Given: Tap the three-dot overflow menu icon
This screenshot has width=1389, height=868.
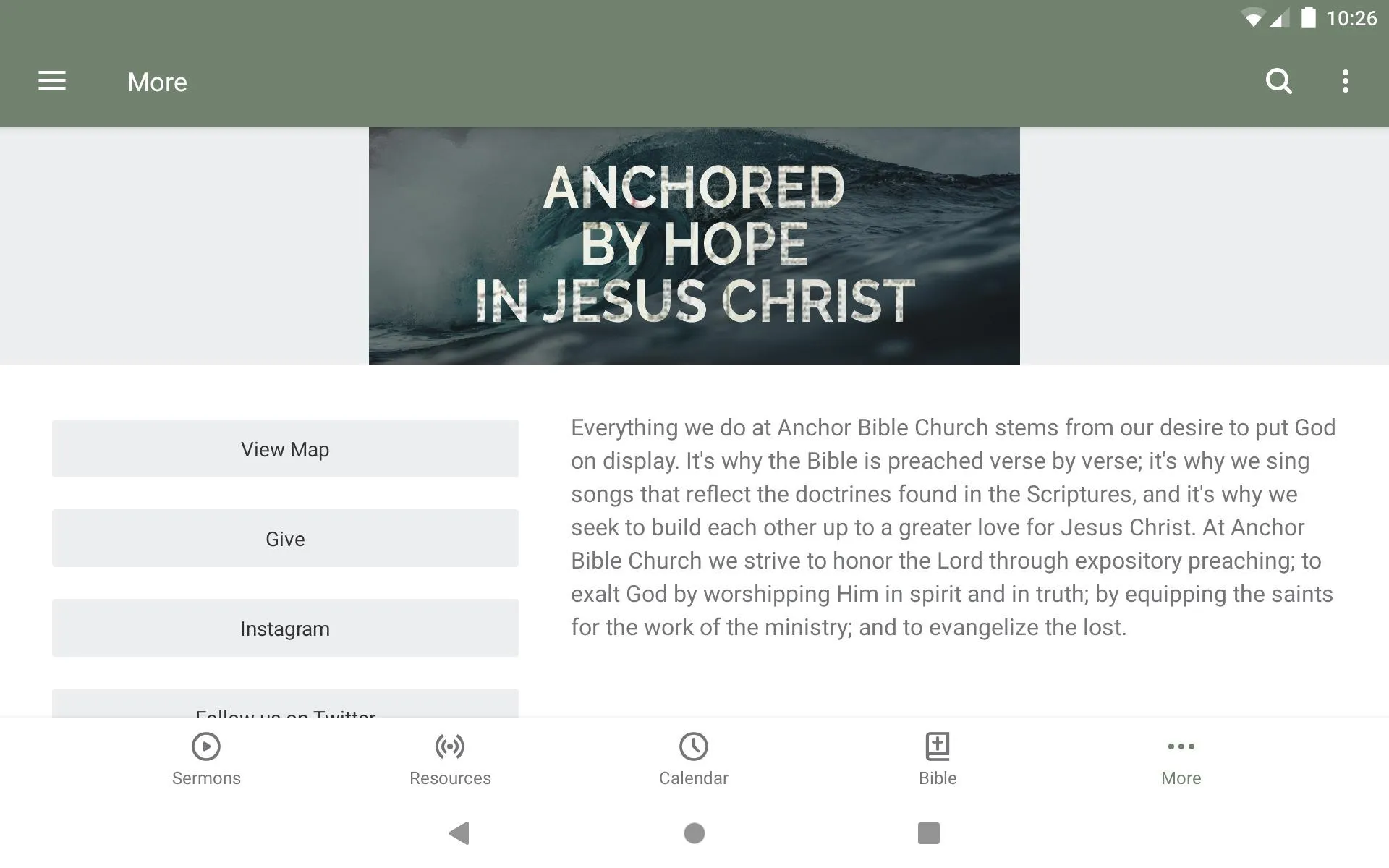Looking at the screenshot, I should [1347, 82].
